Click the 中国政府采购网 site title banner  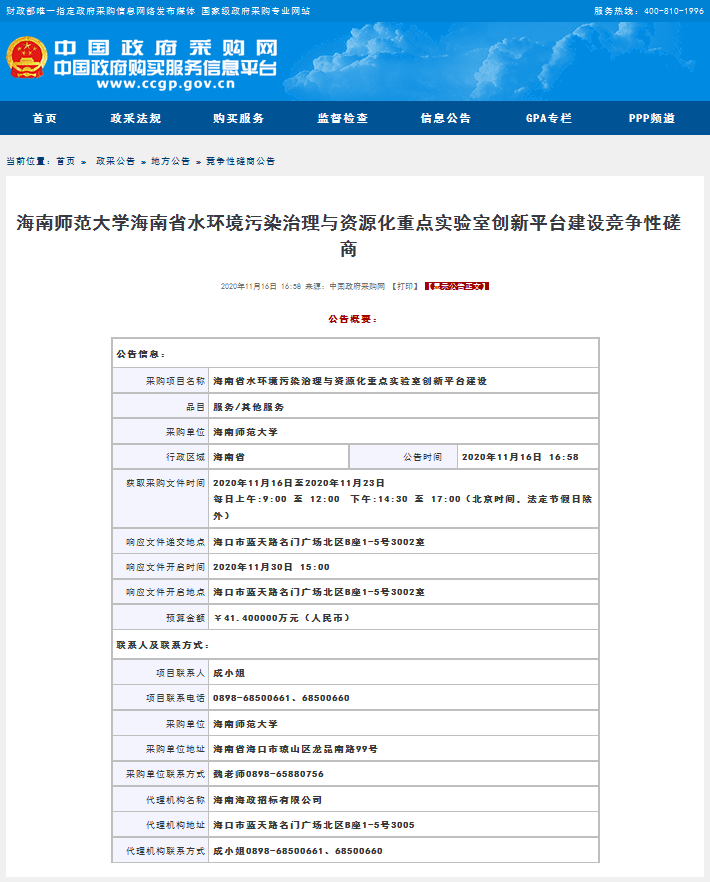tap(166, 48)
